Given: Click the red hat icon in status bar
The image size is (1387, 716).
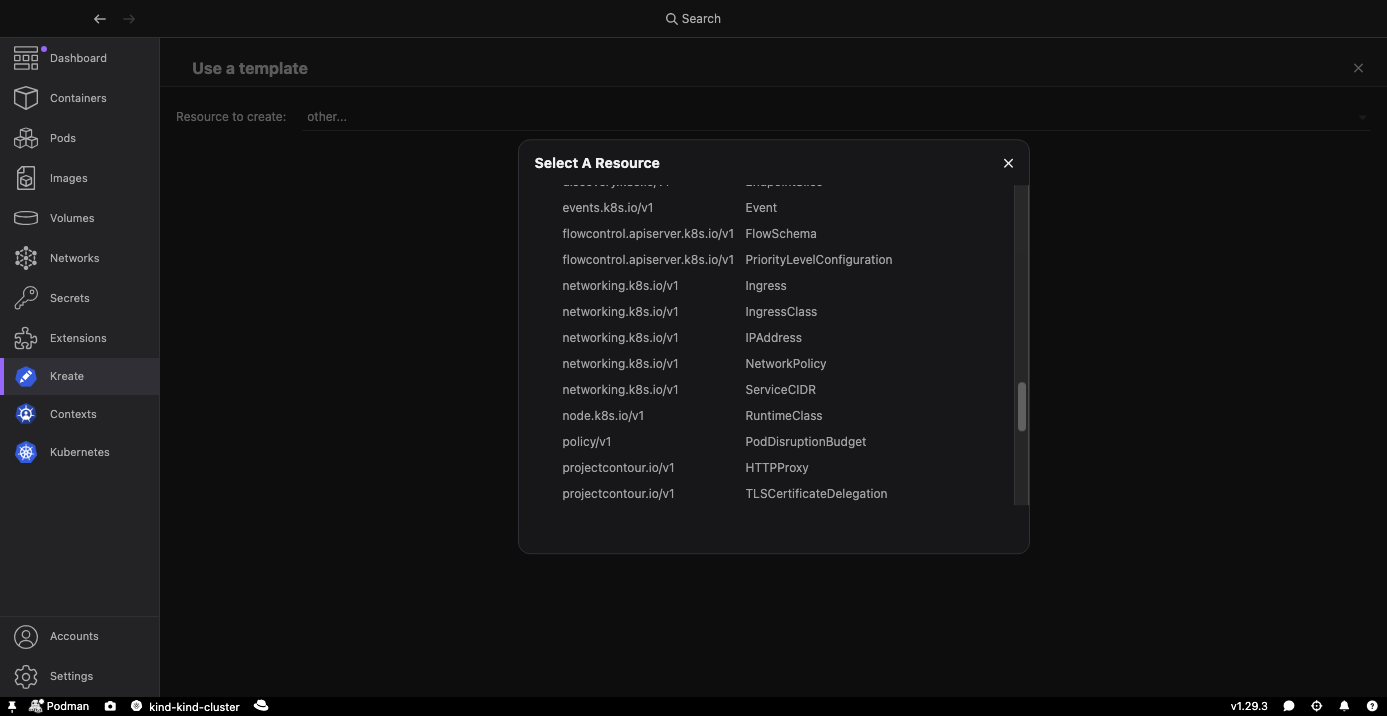Looking at the screenshot, I should click(261, 705).
